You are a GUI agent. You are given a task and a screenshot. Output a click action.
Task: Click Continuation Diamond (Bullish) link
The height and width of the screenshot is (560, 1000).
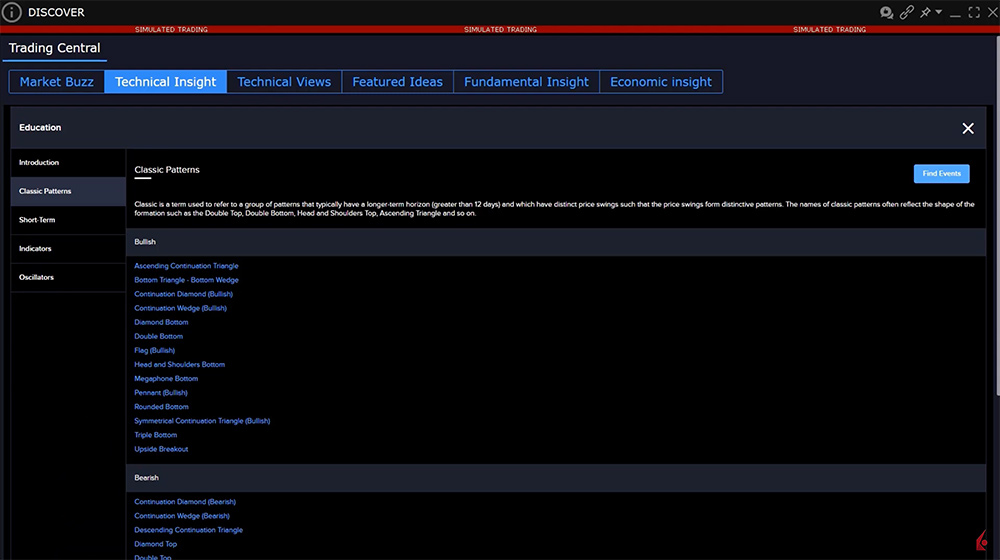(x=184, y=294)
